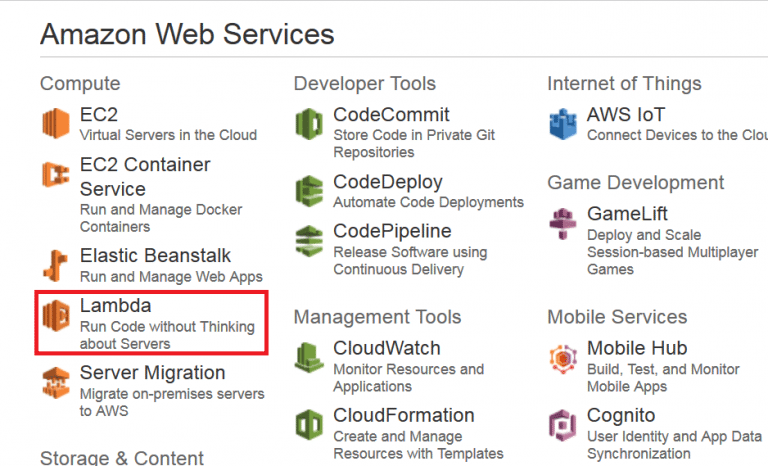Click the Mobile Hub icon

[563, 359]
